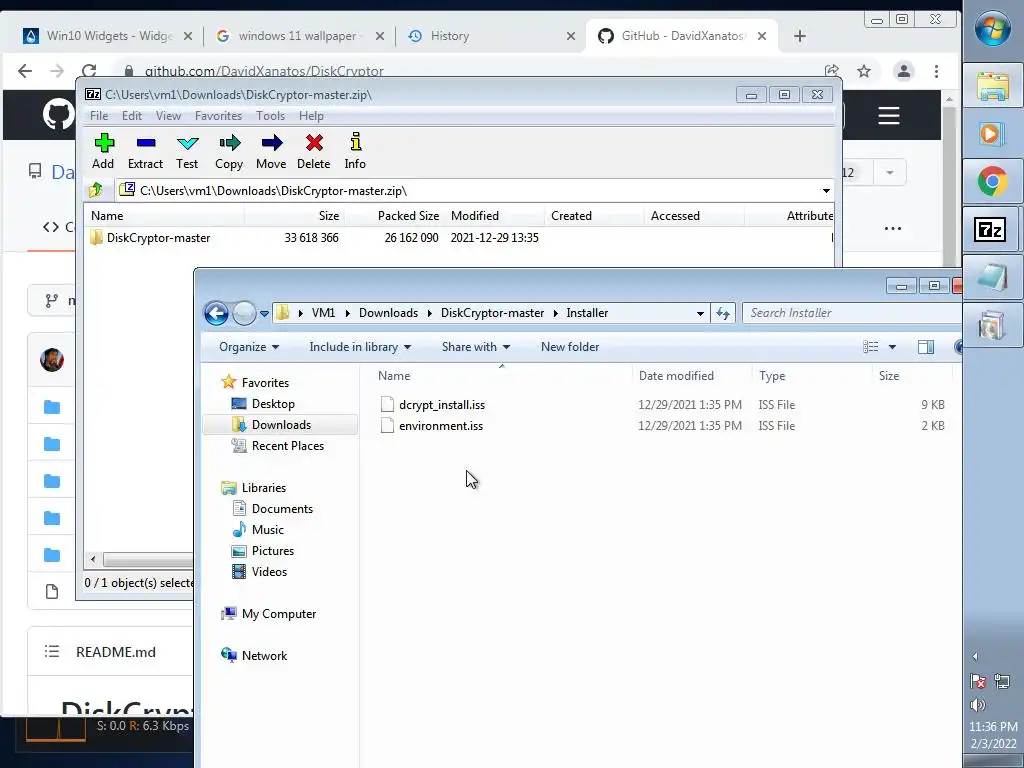The width and height of the screenshot is (1024, 768).
Task: Open Network in sidebar
Action: click(264, 656)
